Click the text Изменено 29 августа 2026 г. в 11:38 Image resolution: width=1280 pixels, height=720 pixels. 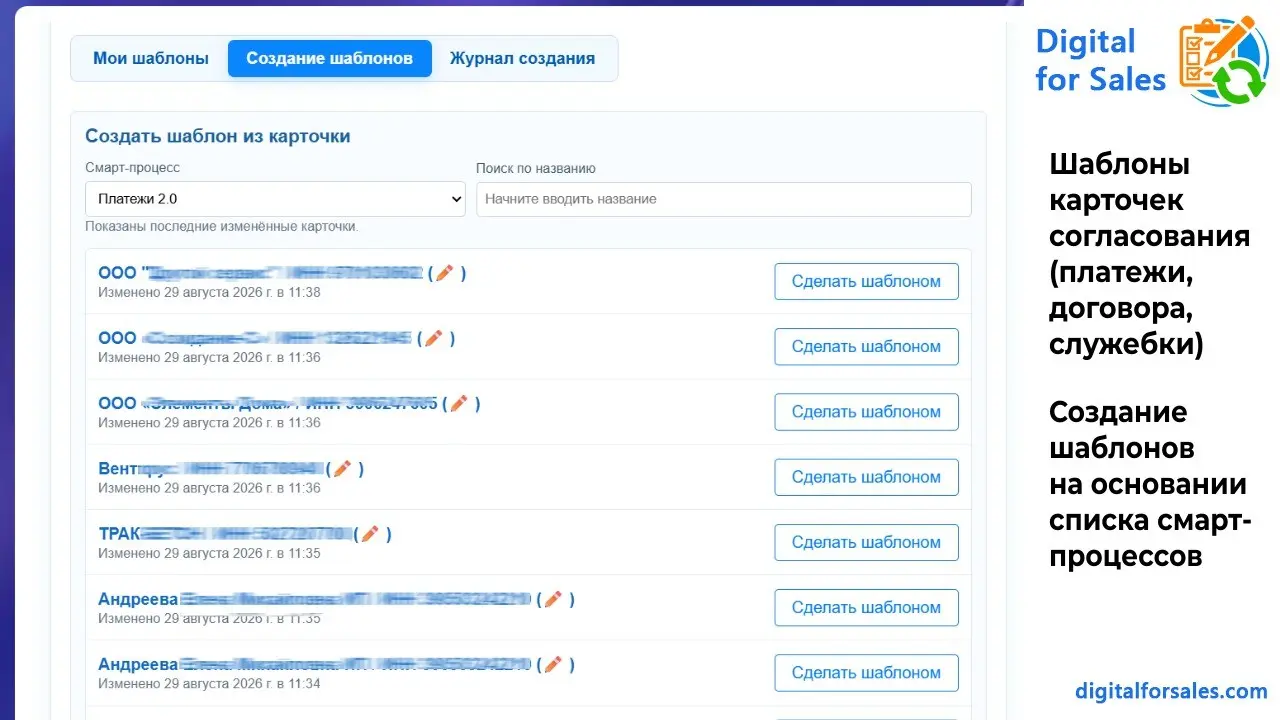tap(209, 292)
